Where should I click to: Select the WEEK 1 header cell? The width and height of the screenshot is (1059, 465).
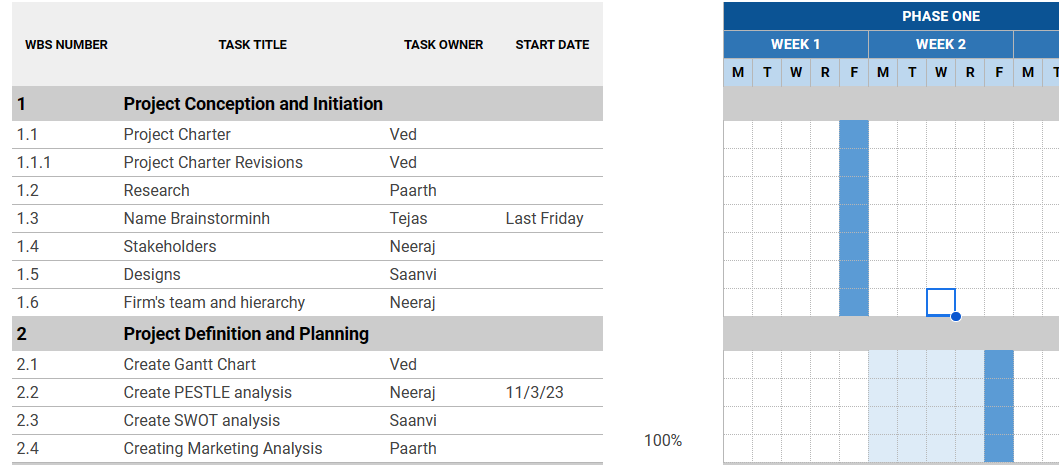pyautogui.click(x=795, y=44)
